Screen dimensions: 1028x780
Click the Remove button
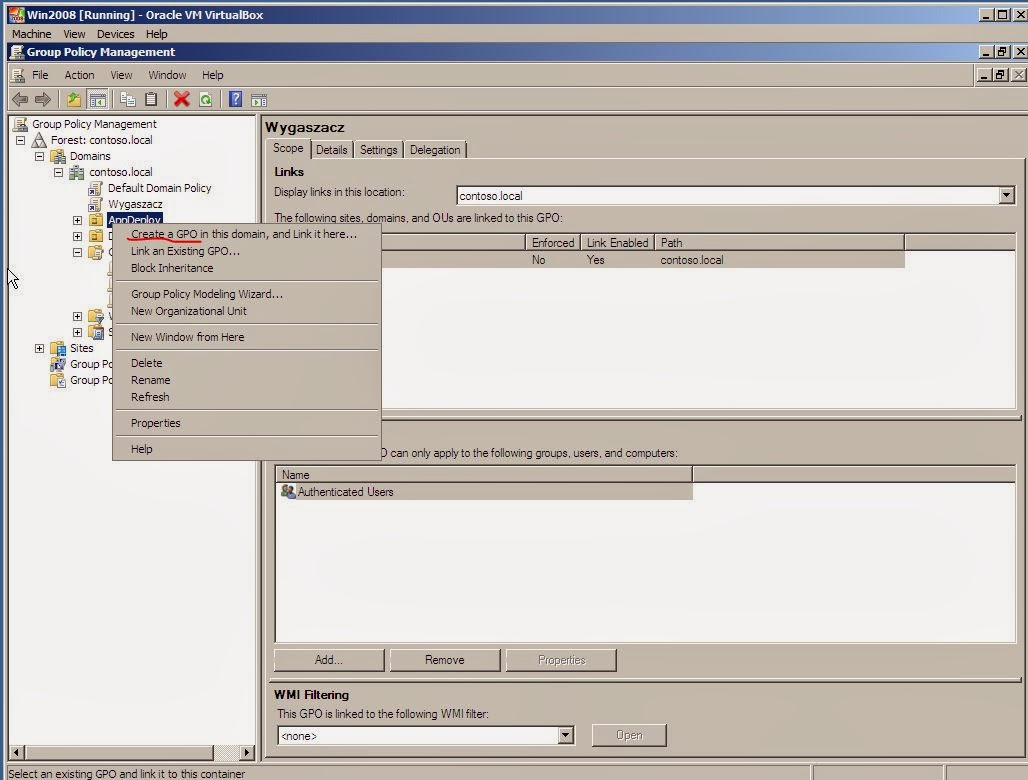(445, 660)
